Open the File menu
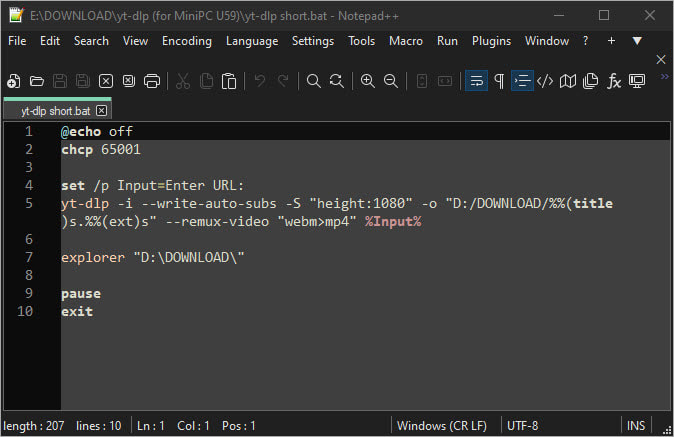674x437 pixels. pyautogui.click(x=17, y=41)
